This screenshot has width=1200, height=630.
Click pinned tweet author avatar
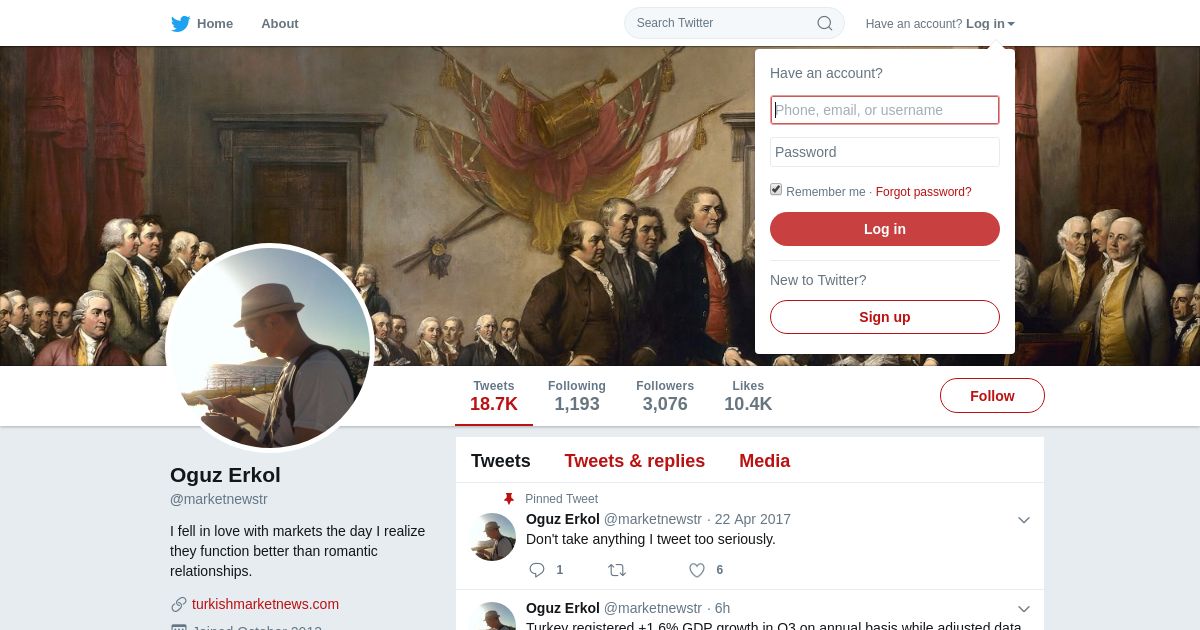click(x=493, y=537)
